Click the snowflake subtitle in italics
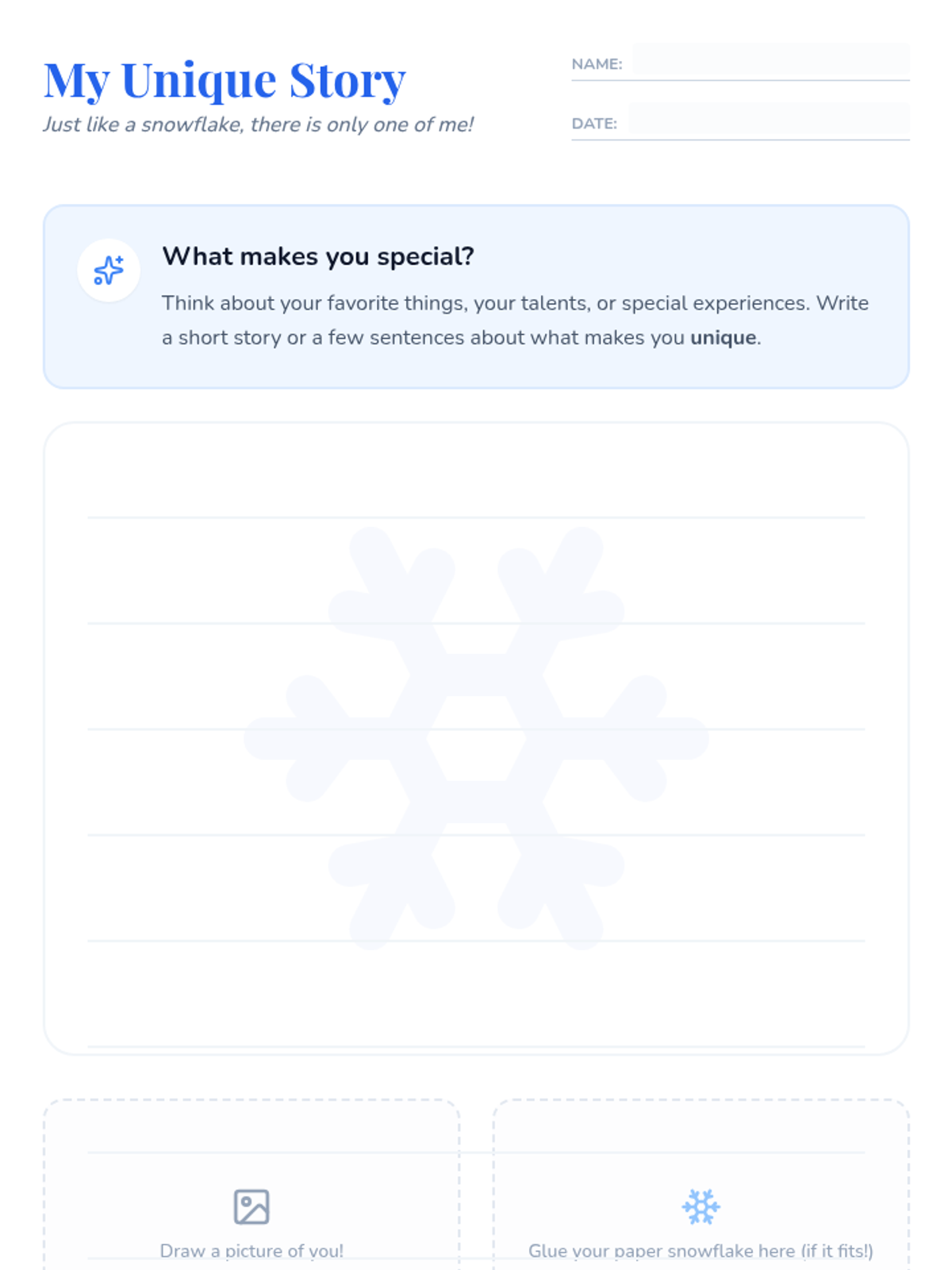 [258, 125]
